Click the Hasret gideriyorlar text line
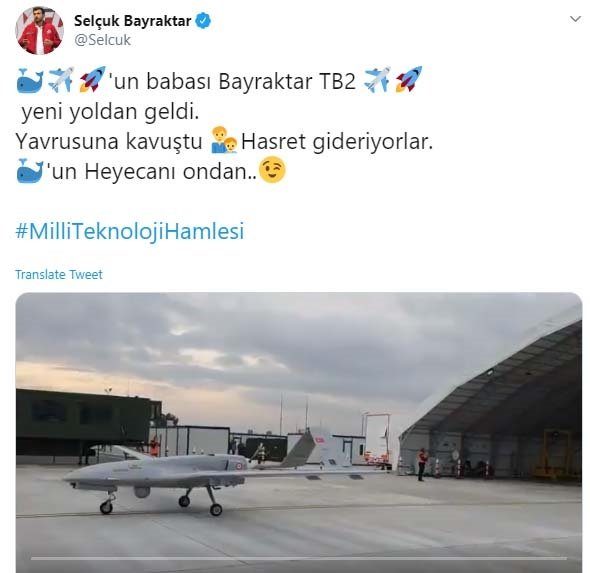 (337, 142)
